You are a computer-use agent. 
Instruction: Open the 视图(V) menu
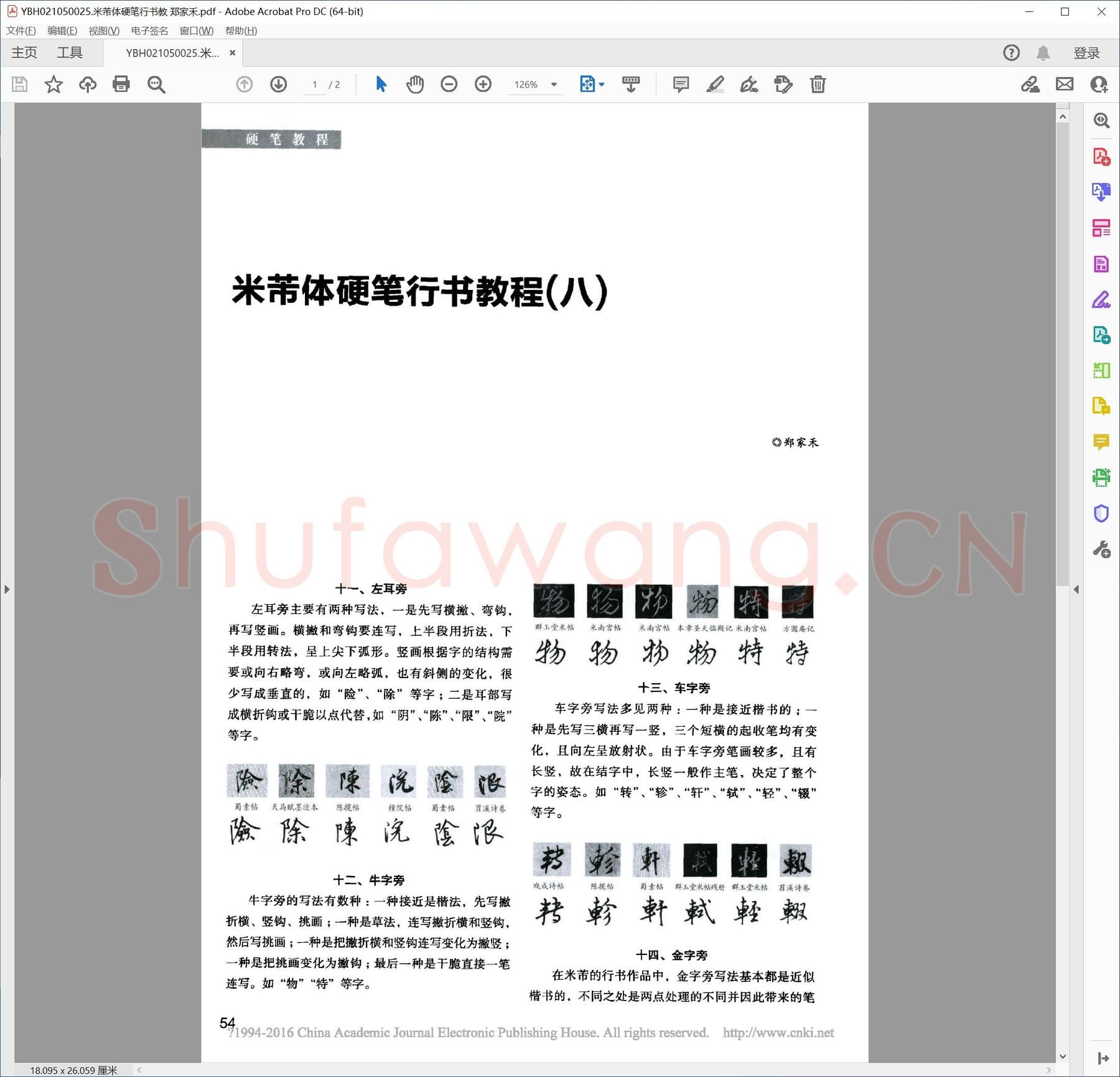tap(104, 30)
